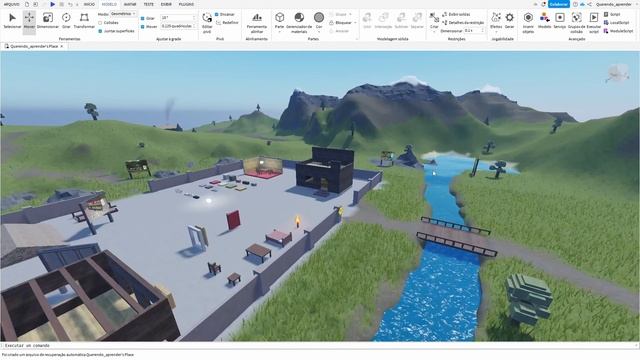Screen dimensions: 640x360
Task: Expand the Criar restriction dropdown arrow
Action: (x=434, y=32)
